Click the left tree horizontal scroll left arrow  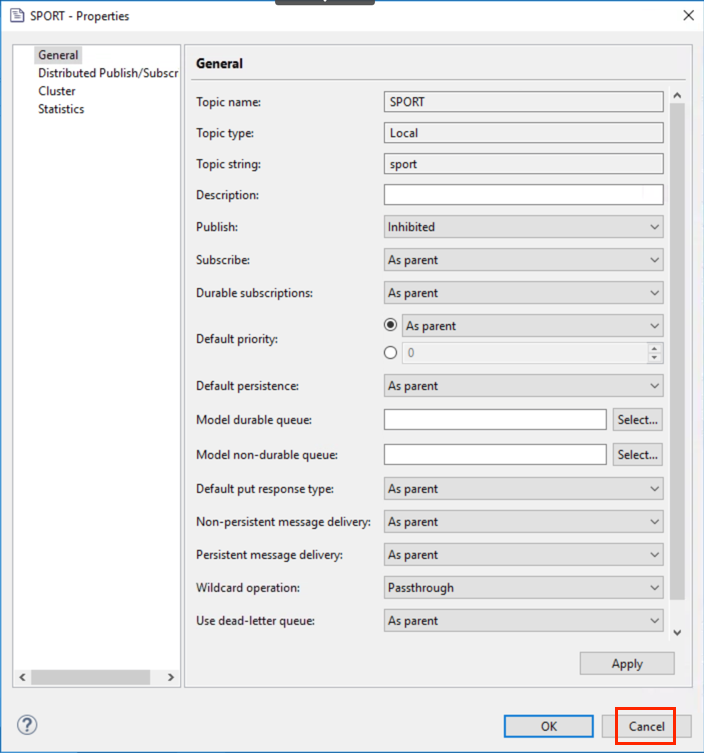tap(22, 677)
